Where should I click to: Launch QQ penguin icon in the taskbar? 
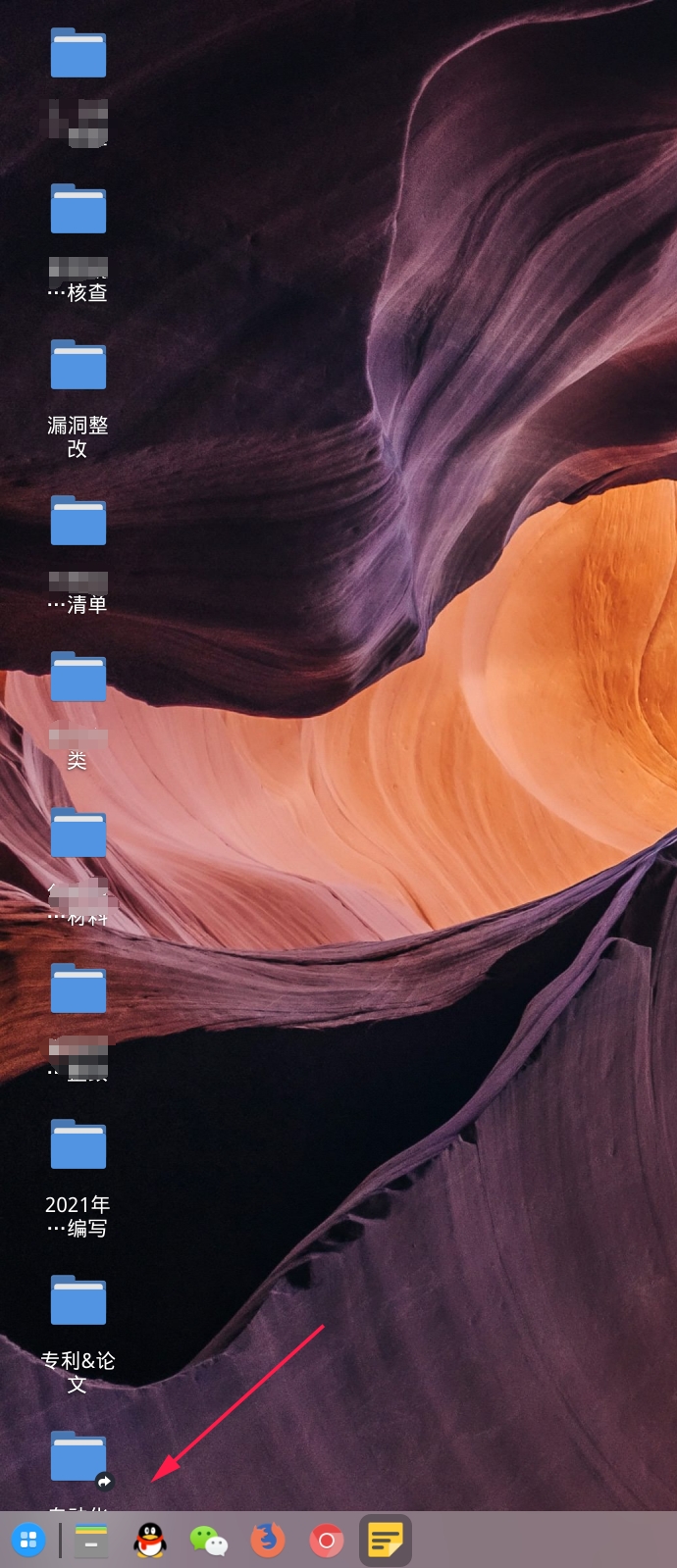[150, 1541]
